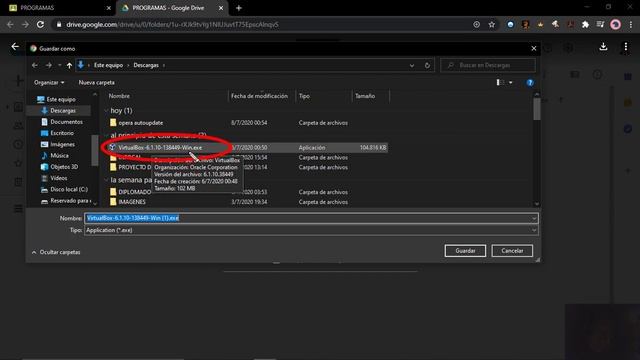This screenshot has width=640, height=360.
Task: Create a Nueva carpeta
Action: pyautogui.click(x=96, y=82)
